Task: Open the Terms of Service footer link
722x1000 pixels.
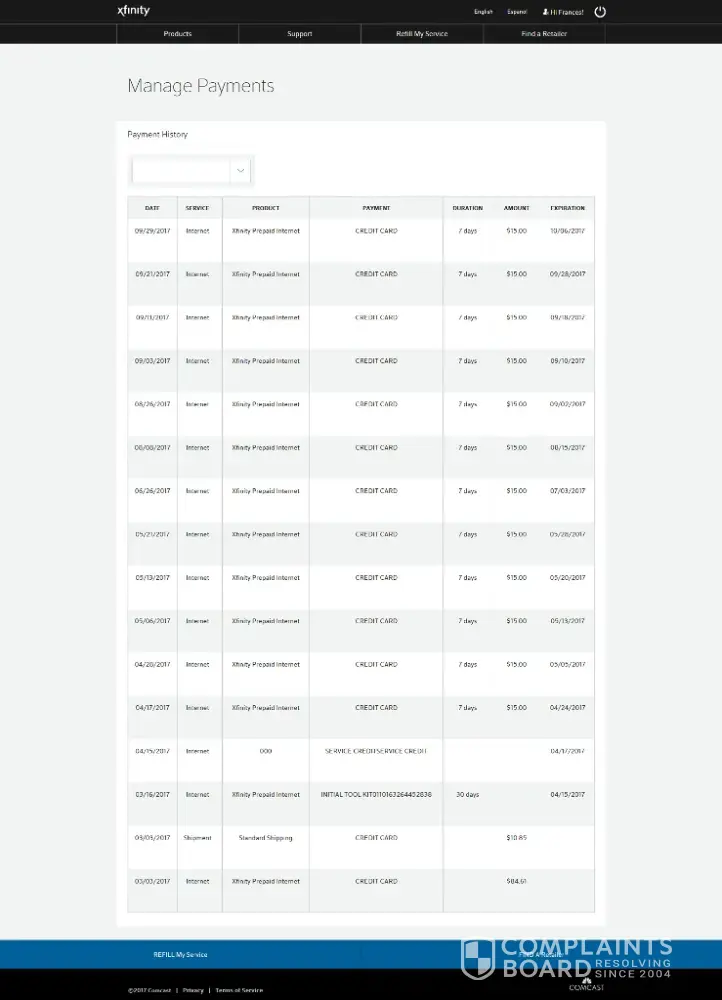Action: (239, 990)
